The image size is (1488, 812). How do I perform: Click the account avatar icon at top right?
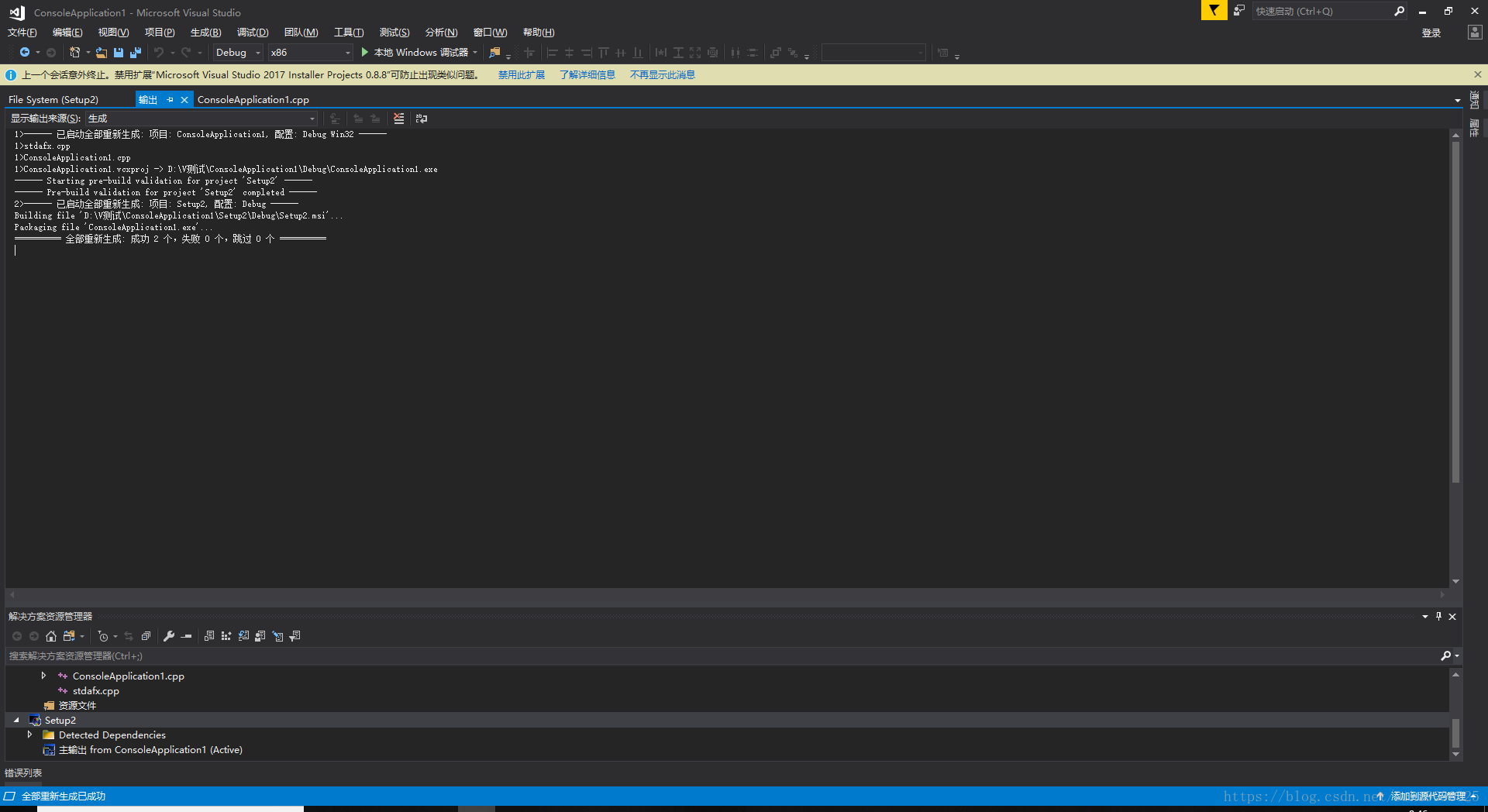[x=1474, y=33]
